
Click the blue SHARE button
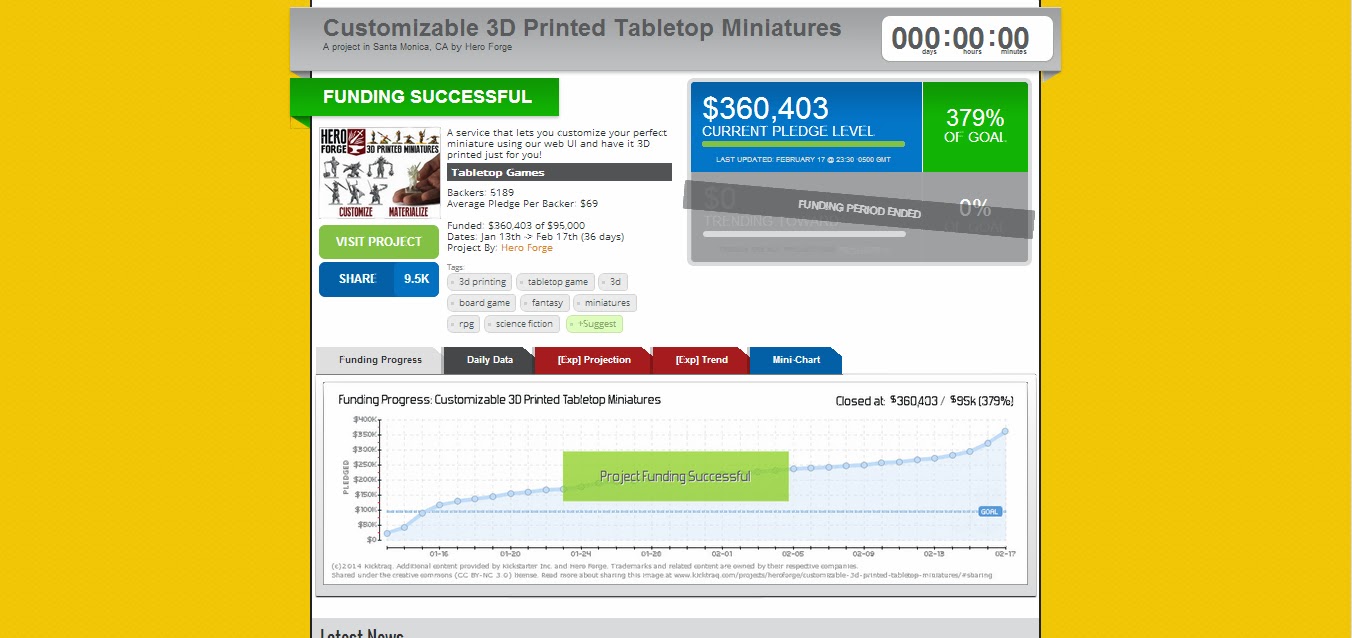pyautogui.click(x=357, y=279)
